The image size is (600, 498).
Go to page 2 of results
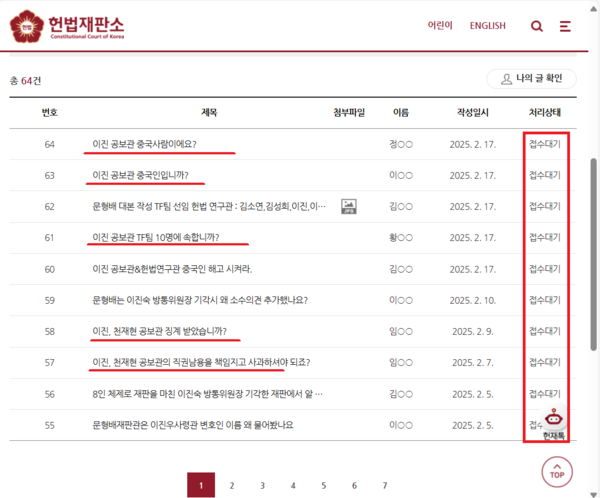coord(232,486)
